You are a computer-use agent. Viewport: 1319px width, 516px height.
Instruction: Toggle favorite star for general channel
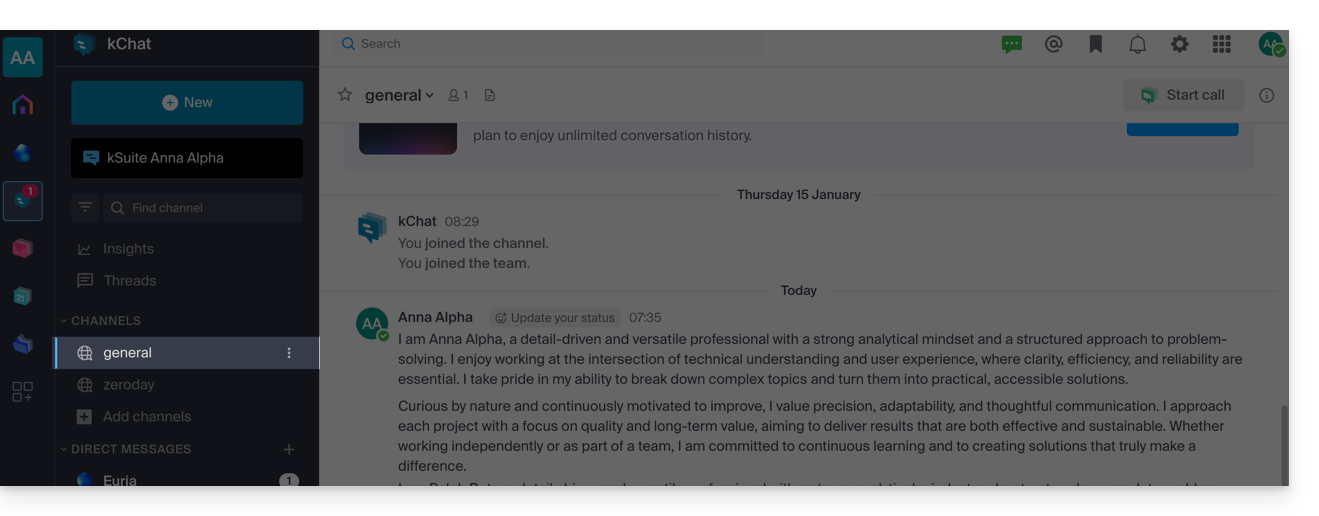345,95
